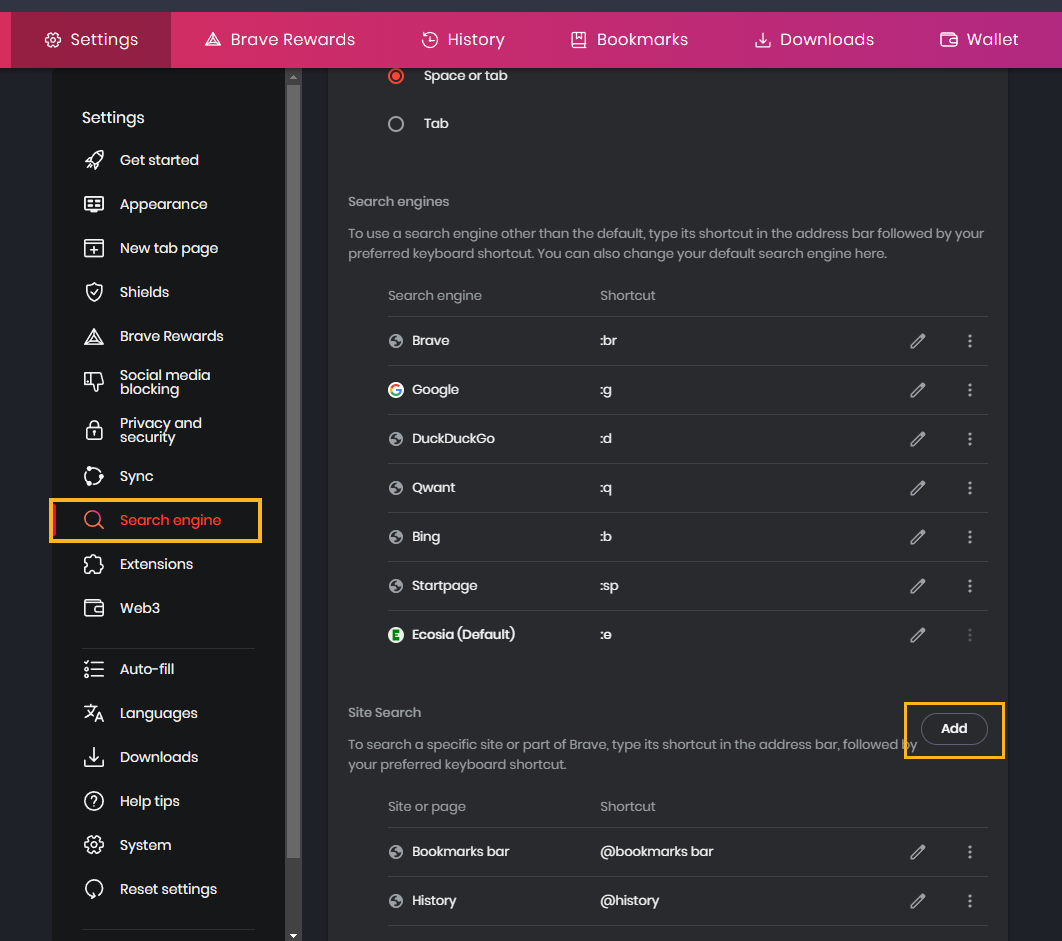1062x941 pixels.
Task: Edit the Bing search engine entry
Action: (x=917, y=537)
